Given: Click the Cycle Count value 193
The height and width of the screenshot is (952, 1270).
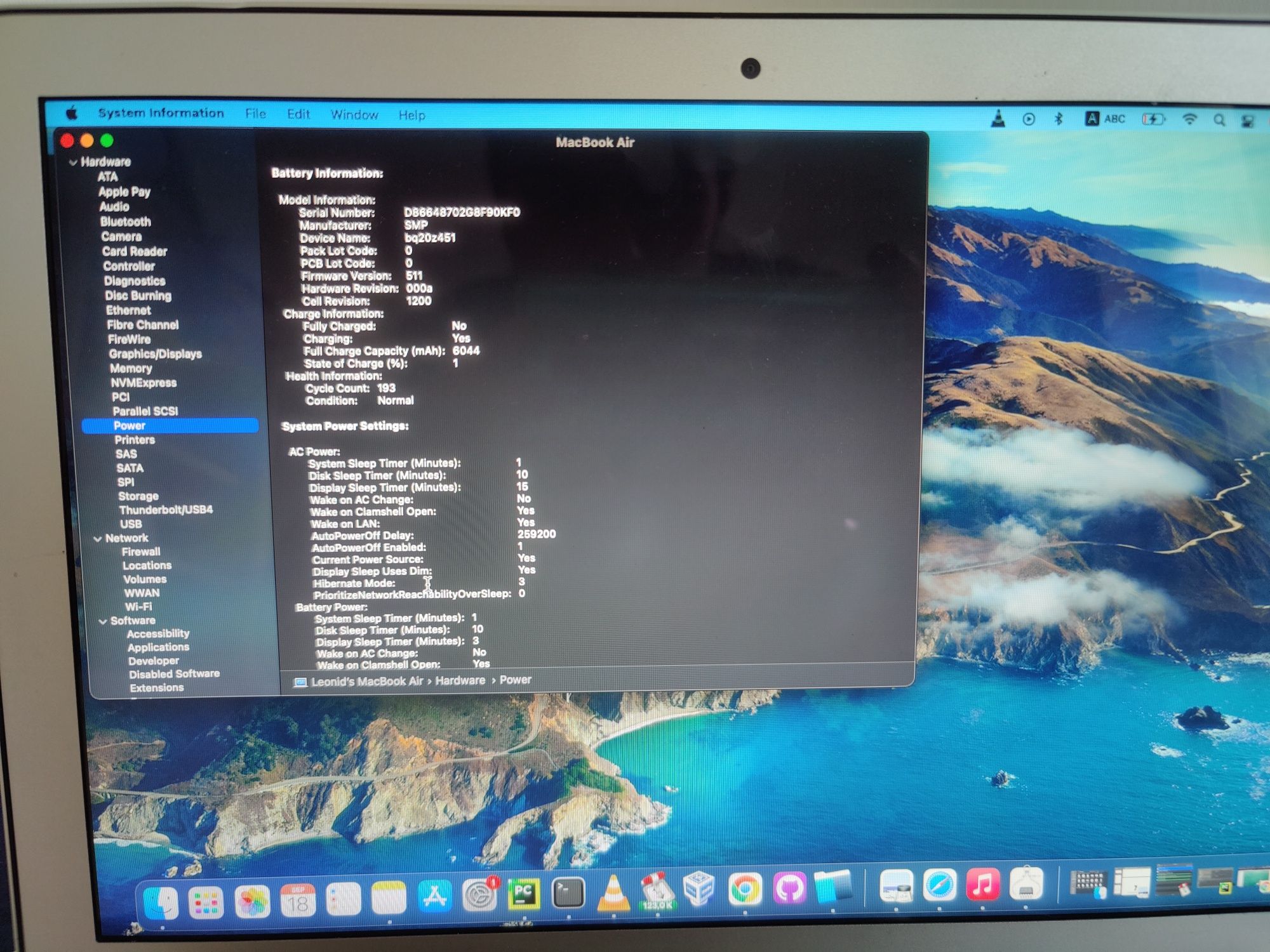Looking at the screenshot, I should (x=386, y=388).
